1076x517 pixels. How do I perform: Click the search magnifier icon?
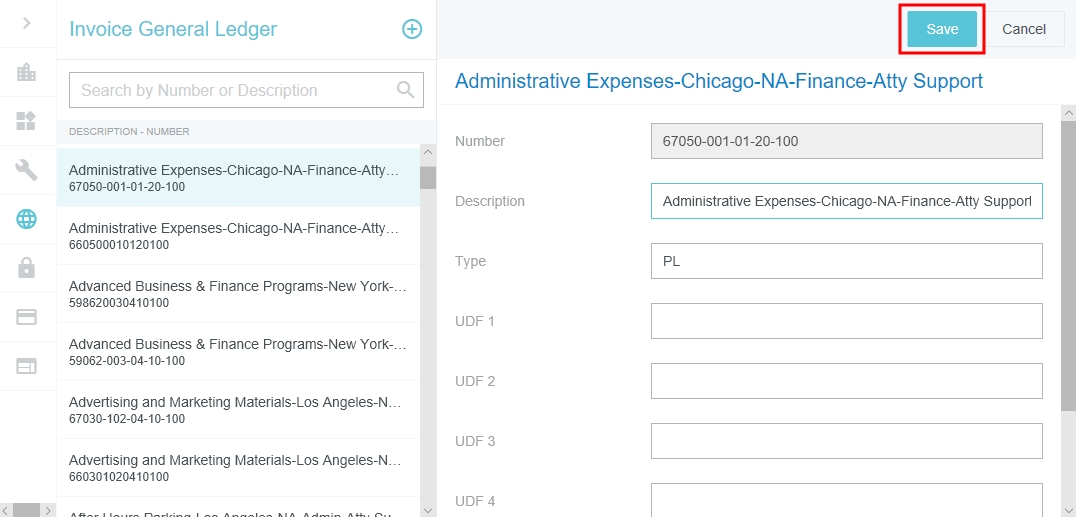405,90
